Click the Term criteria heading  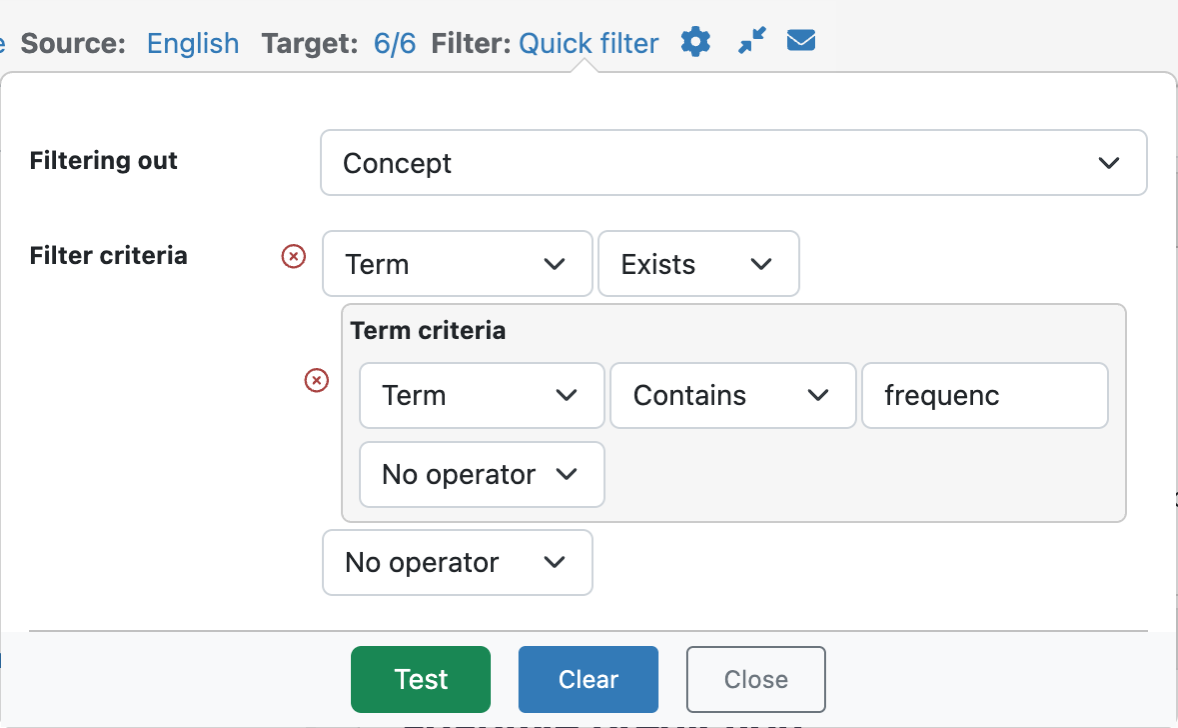pyautogui.click(x=428, y=331)
